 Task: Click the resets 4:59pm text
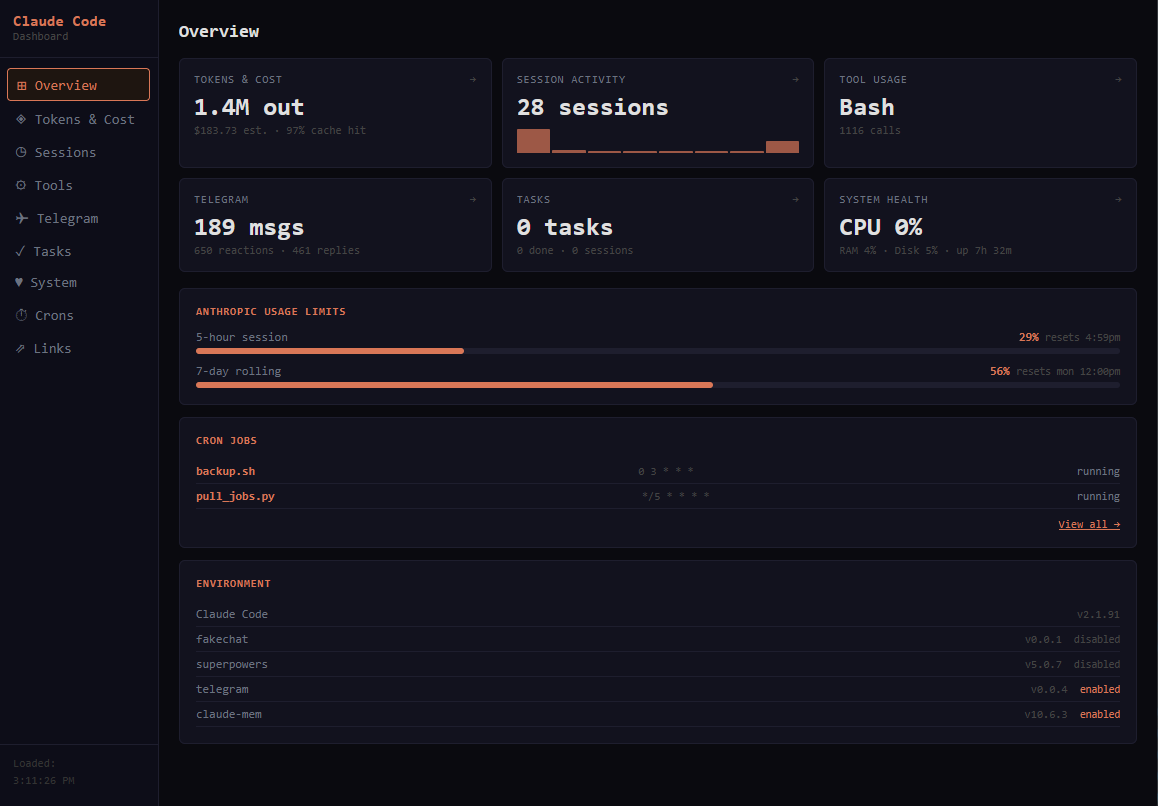click(1083, 337)
